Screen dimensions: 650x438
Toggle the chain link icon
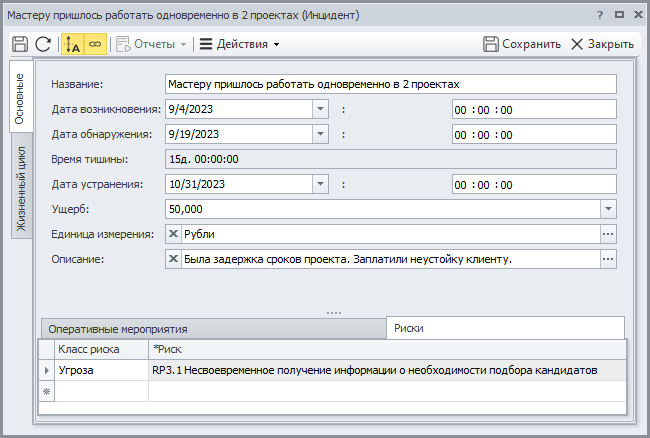[x=95, y=44]
